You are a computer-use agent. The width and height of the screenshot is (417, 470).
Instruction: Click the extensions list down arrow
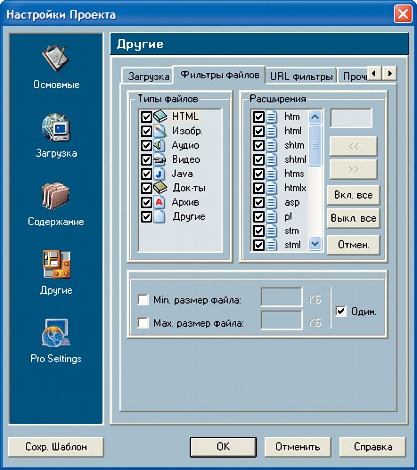tap(315, 244)
